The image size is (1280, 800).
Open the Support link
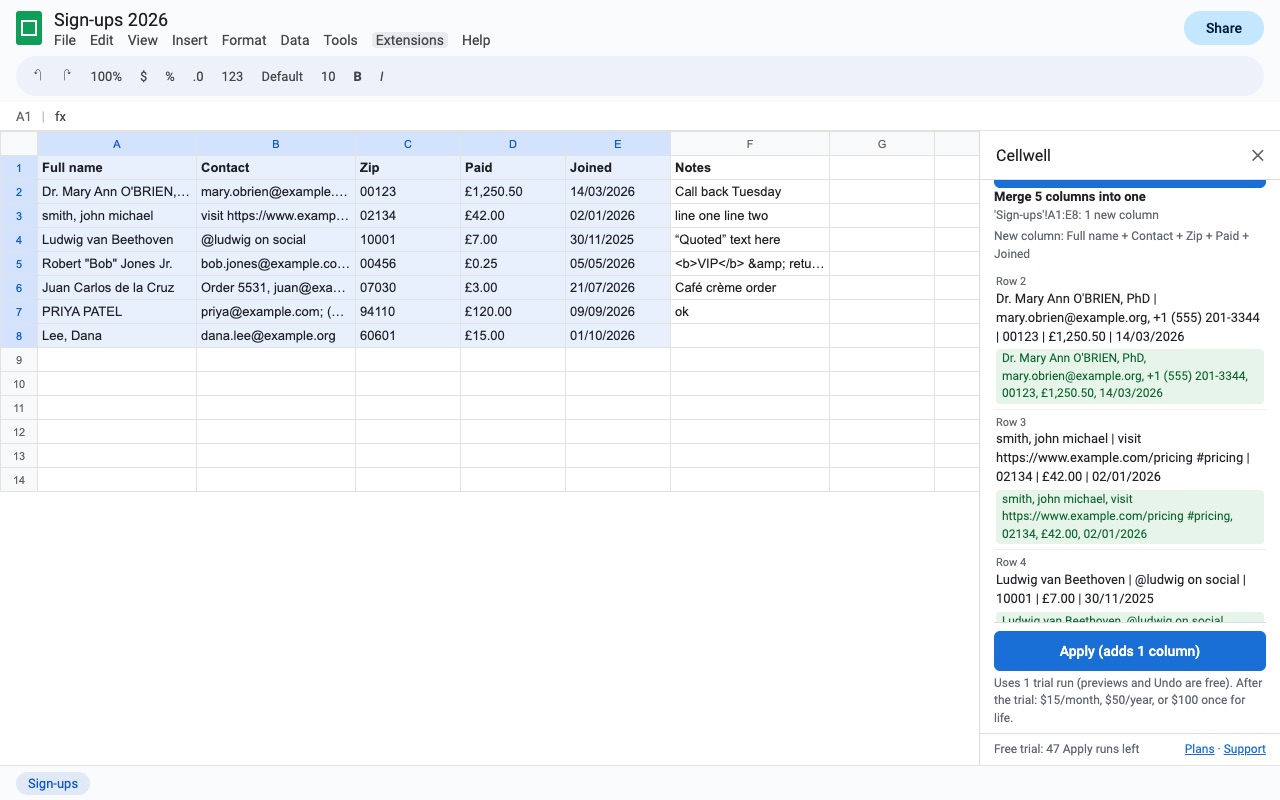point(1245,749)
